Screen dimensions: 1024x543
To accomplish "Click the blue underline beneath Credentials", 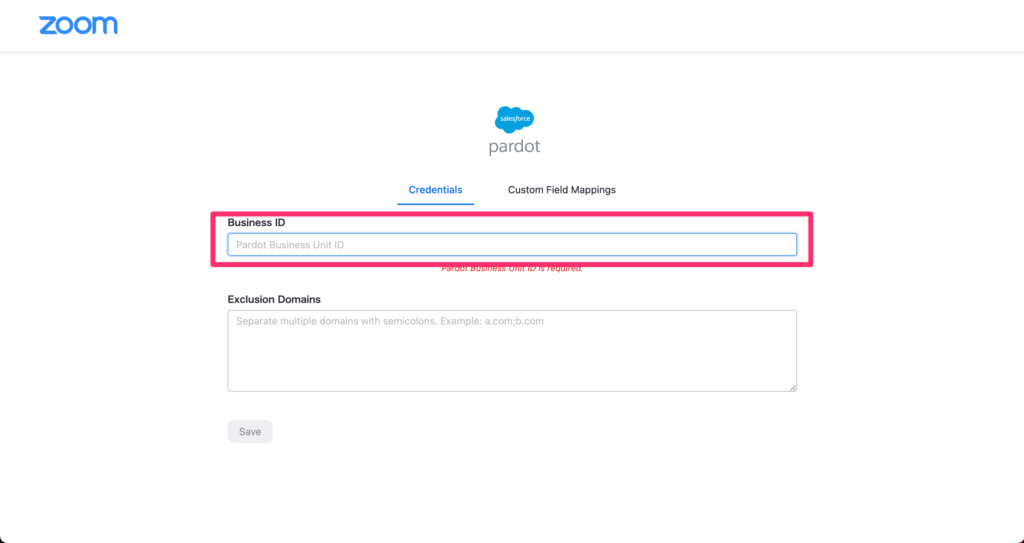I will pos(435,204).
